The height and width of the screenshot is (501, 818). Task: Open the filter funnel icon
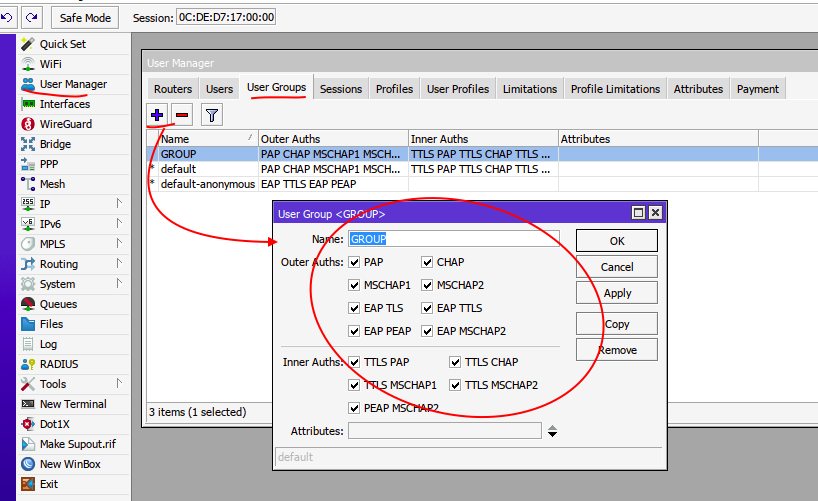click(x=212, y=115)
